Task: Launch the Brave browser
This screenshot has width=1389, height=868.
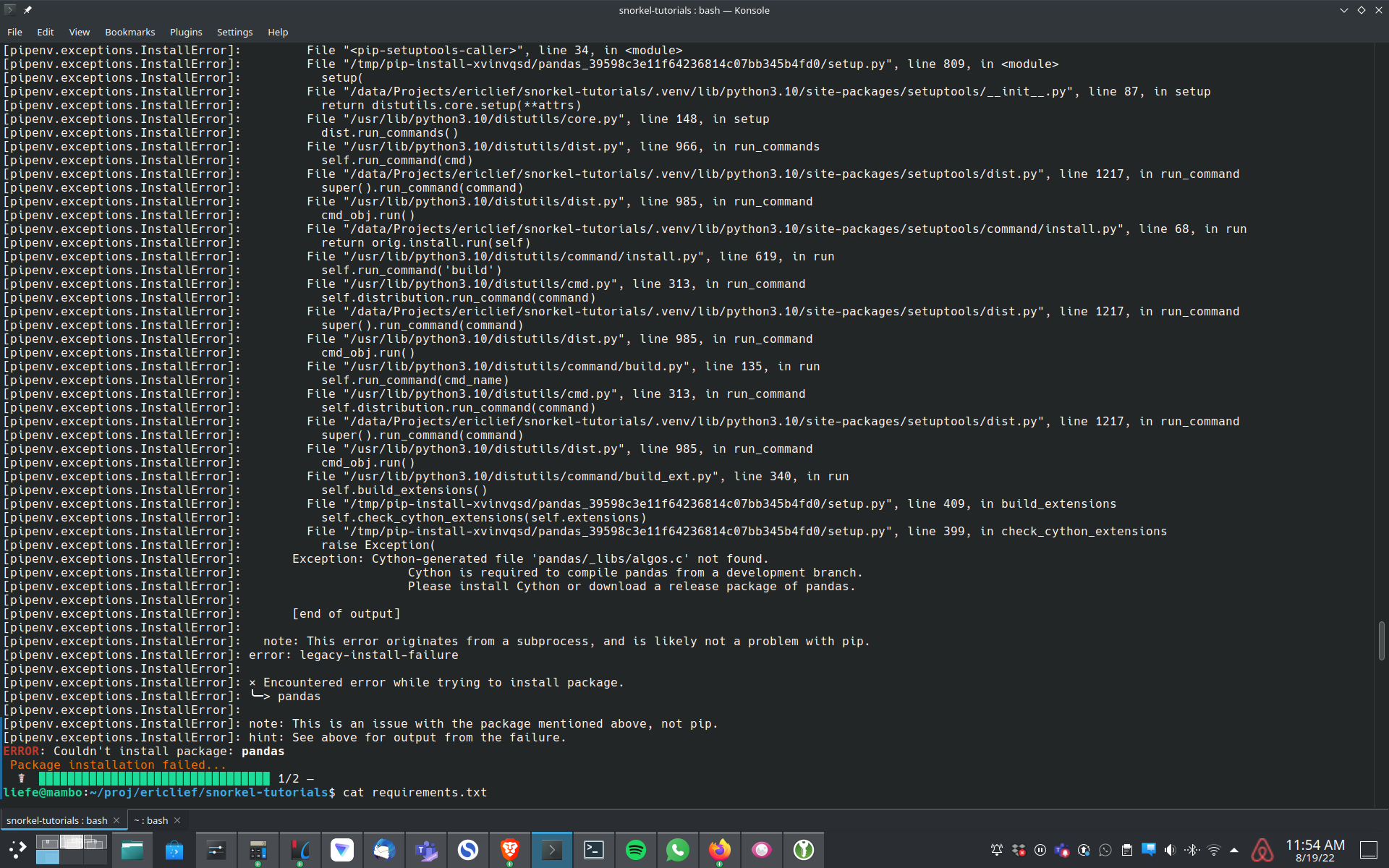Action: coord(509,850)
